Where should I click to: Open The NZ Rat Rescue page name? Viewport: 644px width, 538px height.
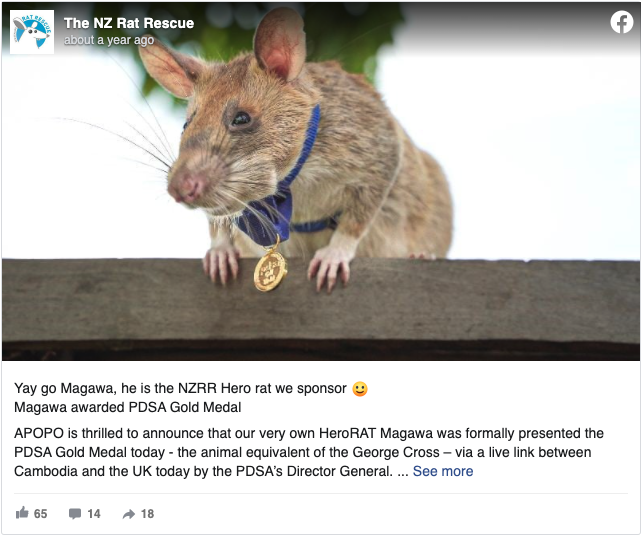[129, 23]
